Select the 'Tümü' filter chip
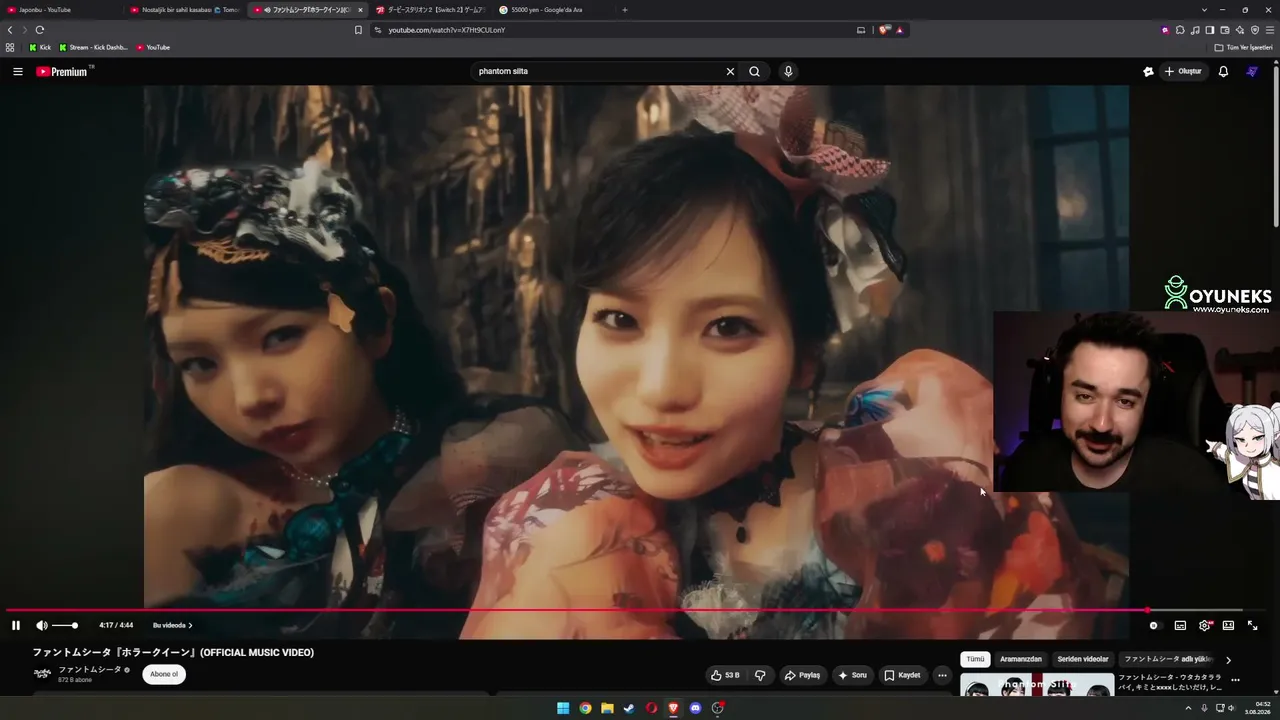Viewport: 1280px width, 720px height. pos(975,659)
